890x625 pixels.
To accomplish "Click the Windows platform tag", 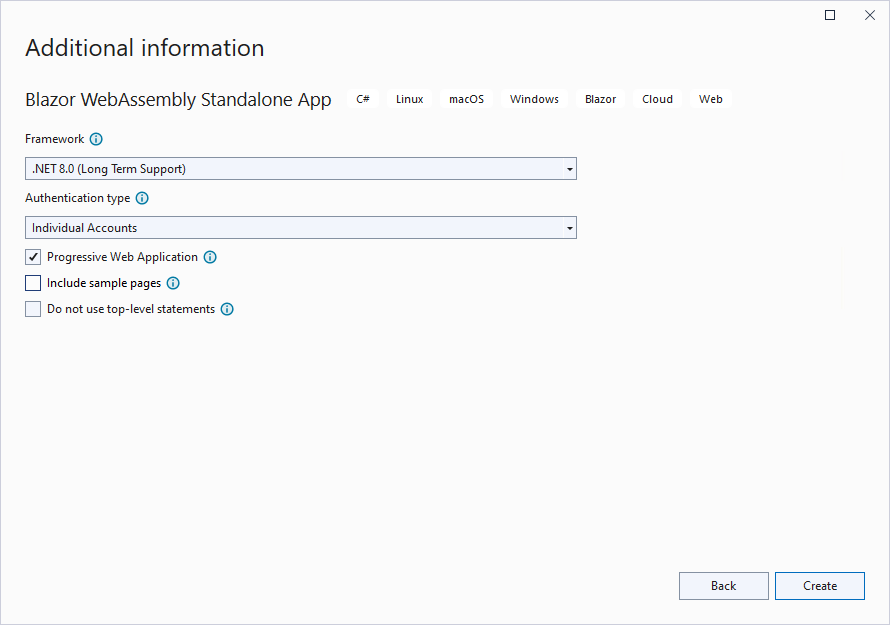I will click(x=534, y=99).
